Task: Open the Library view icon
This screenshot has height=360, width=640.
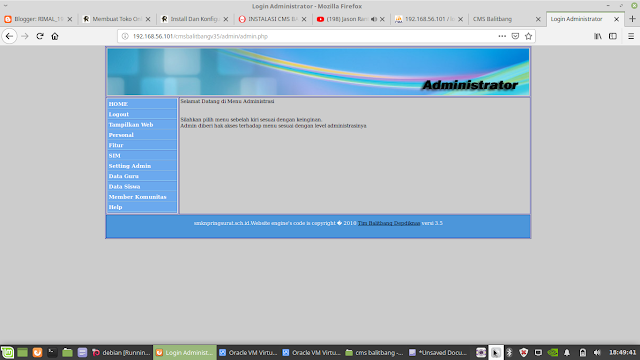Action: click(598, 36)
